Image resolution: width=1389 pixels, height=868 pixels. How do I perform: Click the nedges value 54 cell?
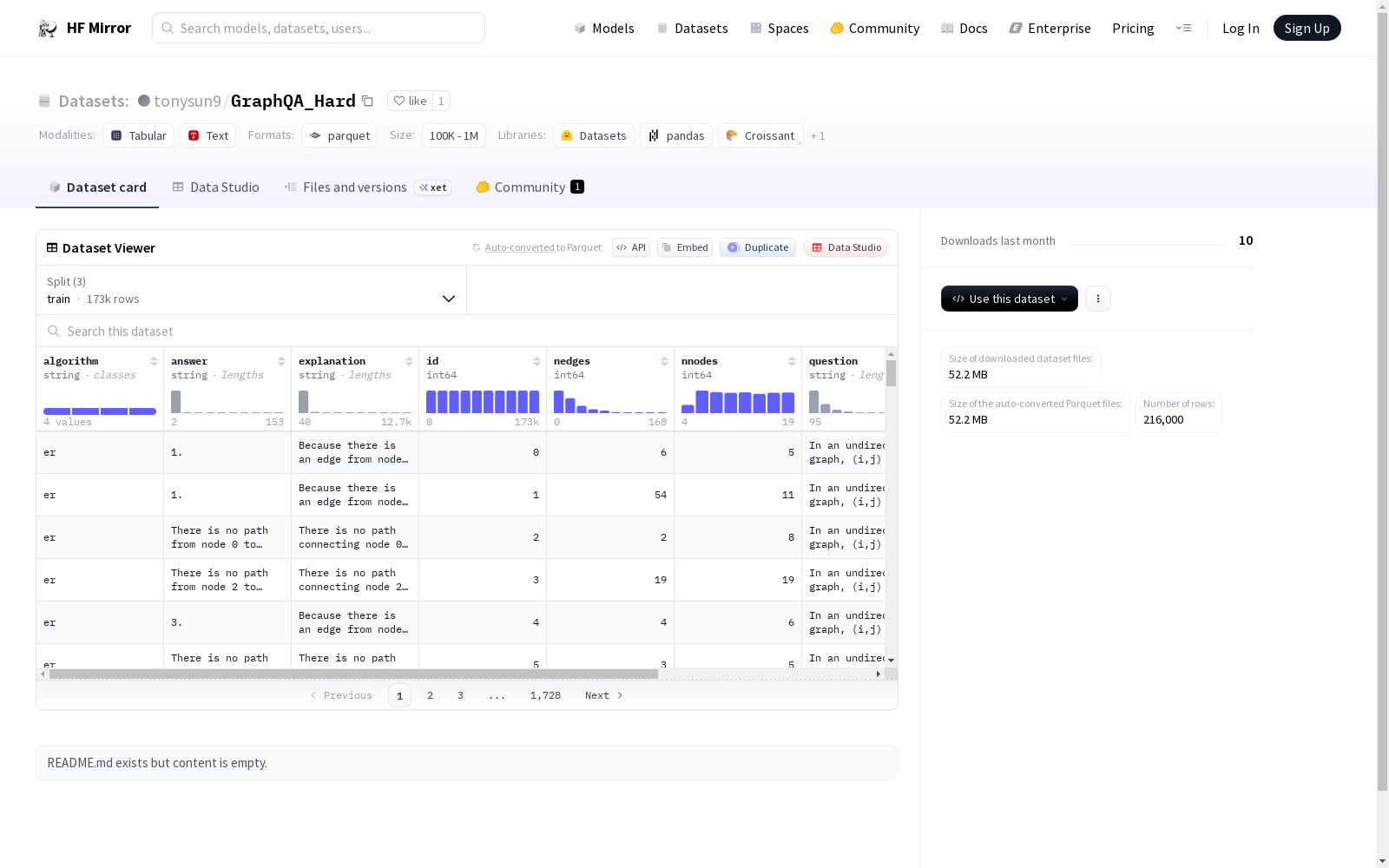[x=610, y=495]
